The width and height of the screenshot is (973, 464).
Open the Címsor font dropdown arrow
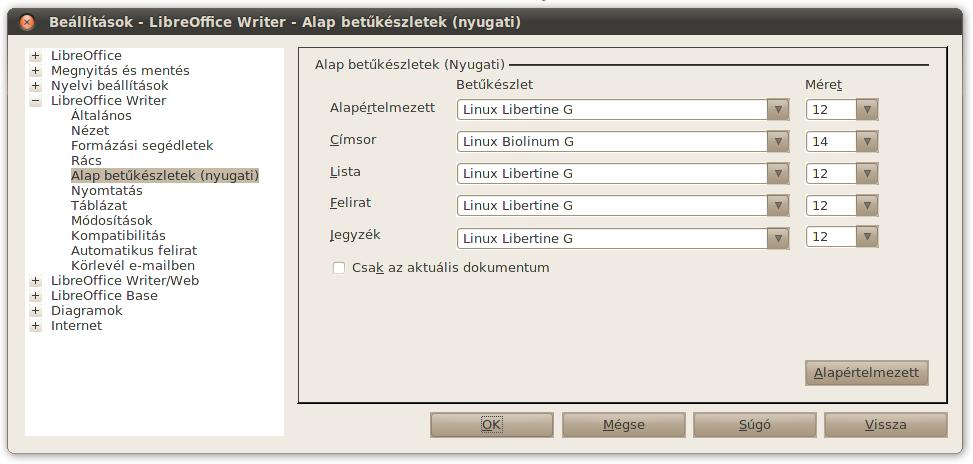778,141
